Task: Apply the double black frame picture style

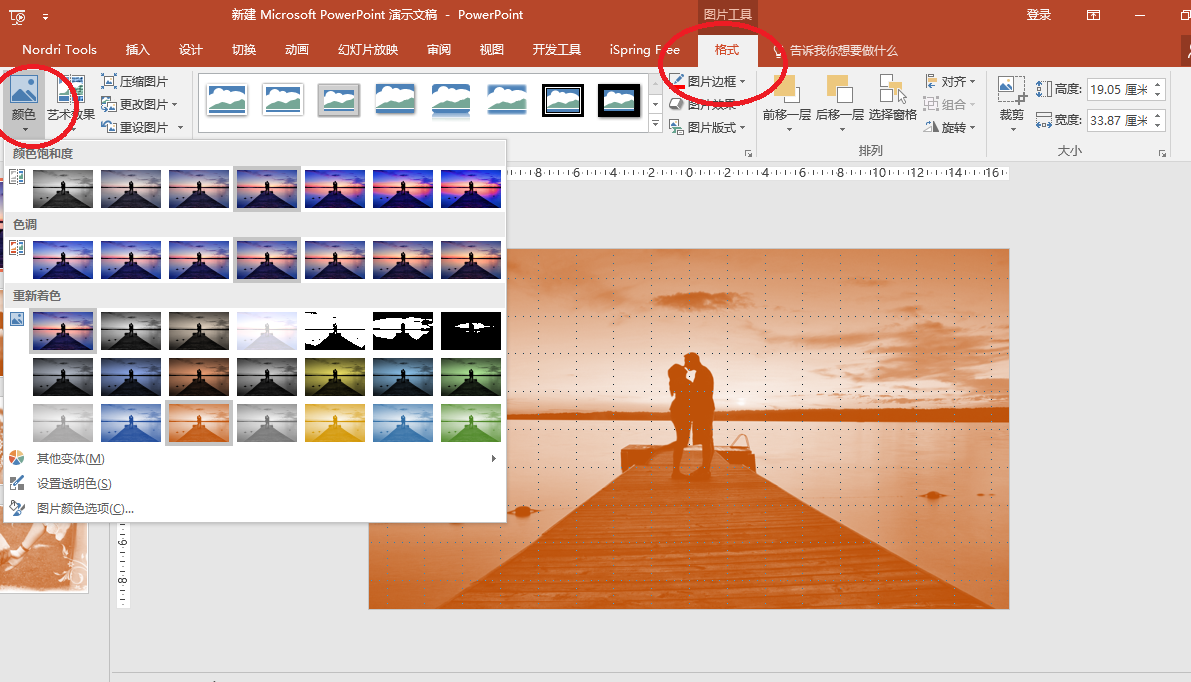Action: coord(563,100)
